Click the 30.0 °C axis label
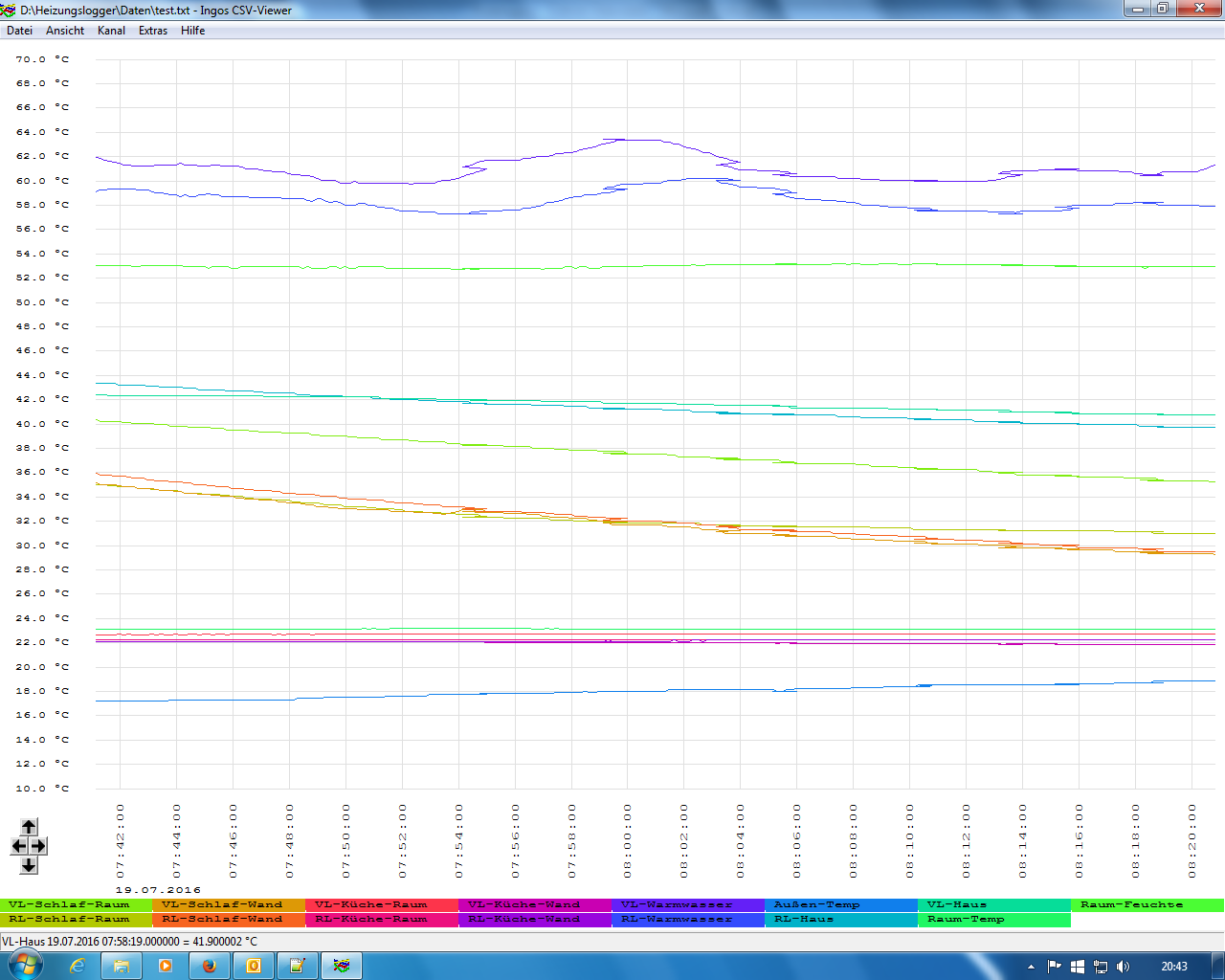Screen dimensions: 1225x980 pos(42,546)
